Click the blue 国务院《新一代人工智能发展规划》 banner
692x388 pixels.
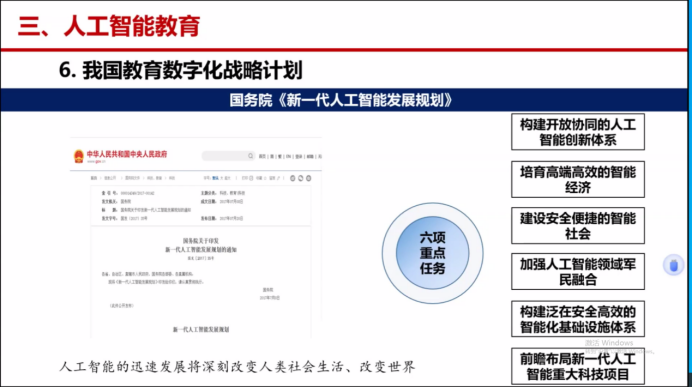tap(344, 100)
